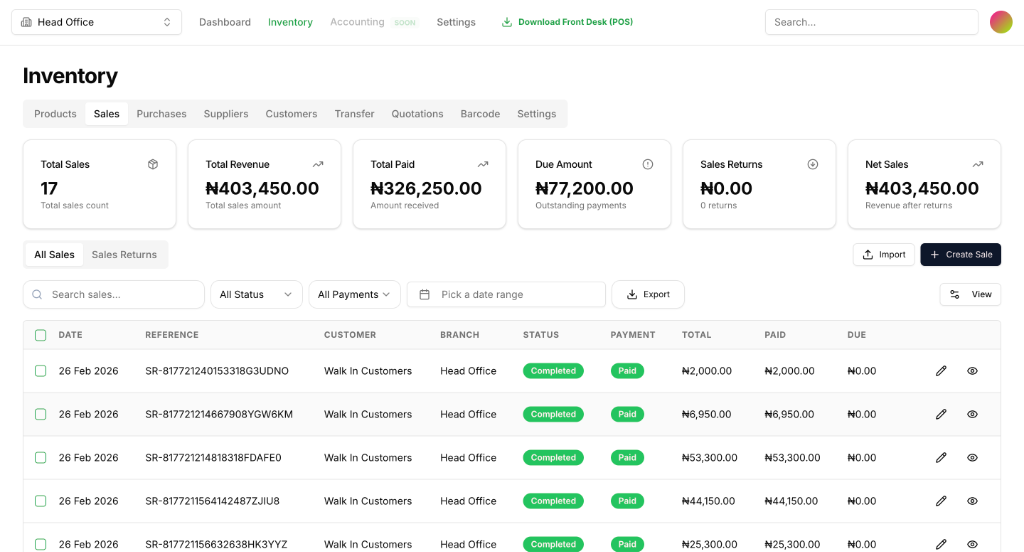Click the Completed badge for ₦2,000.00 sale
Screen dimensions: 1024x552
click(x=553, y=371)
